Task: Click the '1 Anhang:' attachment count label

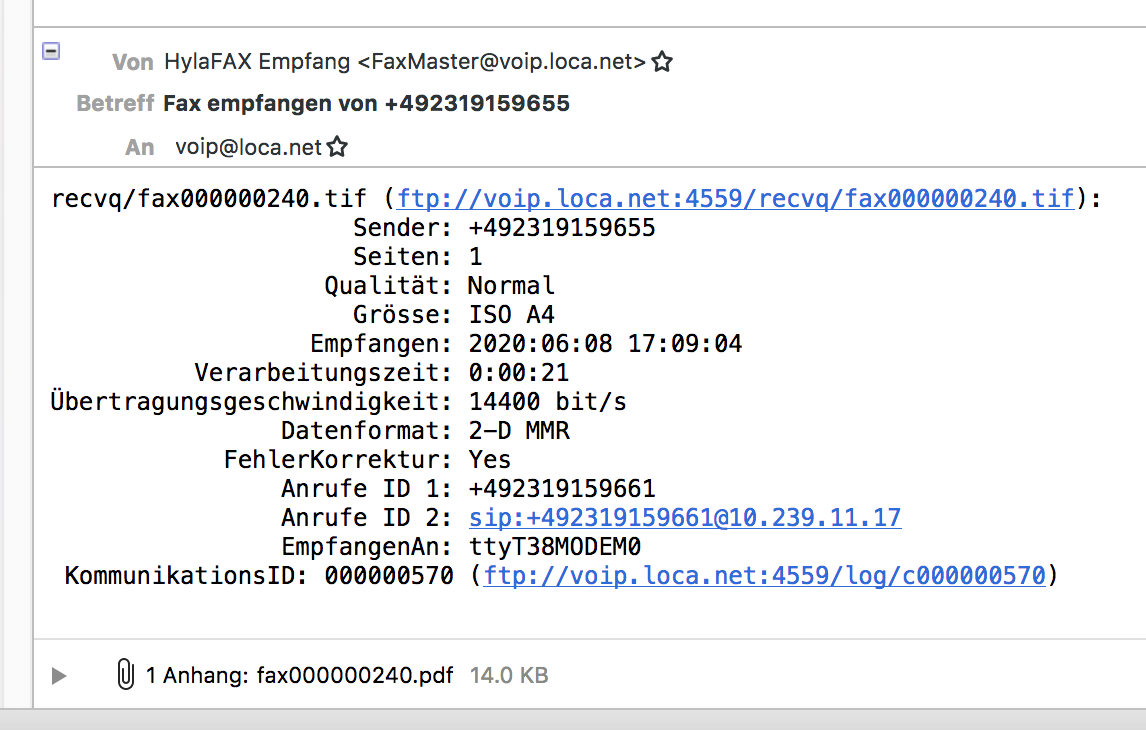Action: click(197, 675)
